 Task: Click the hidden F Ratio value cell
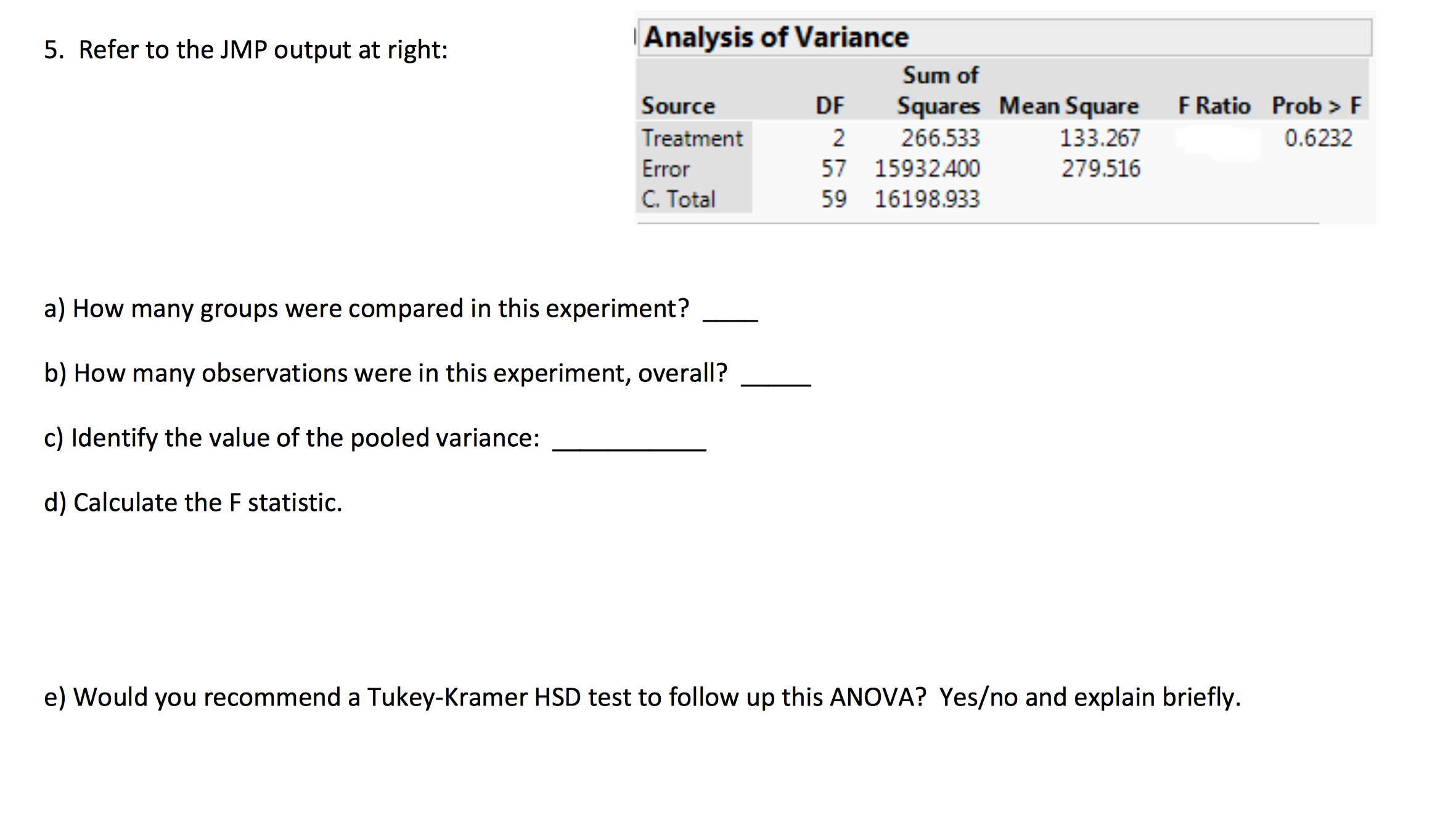click(x=1217, y=142)
